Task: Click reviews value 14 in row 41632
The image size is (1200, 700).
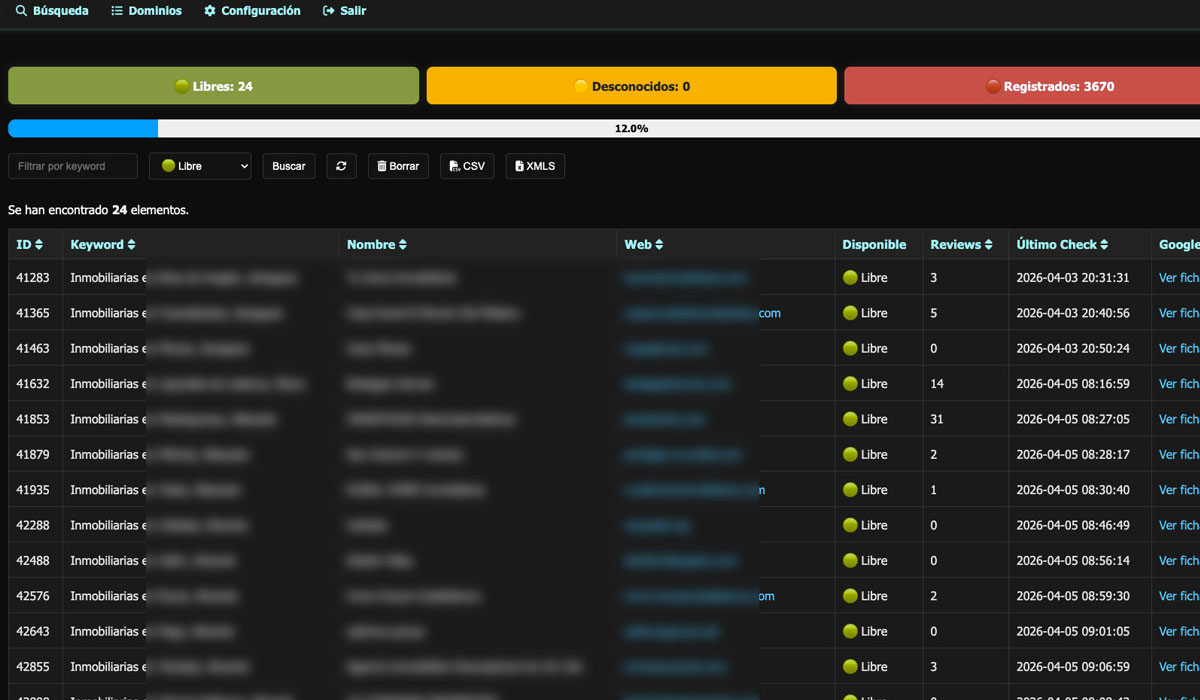Action: (x=937, y=384)
